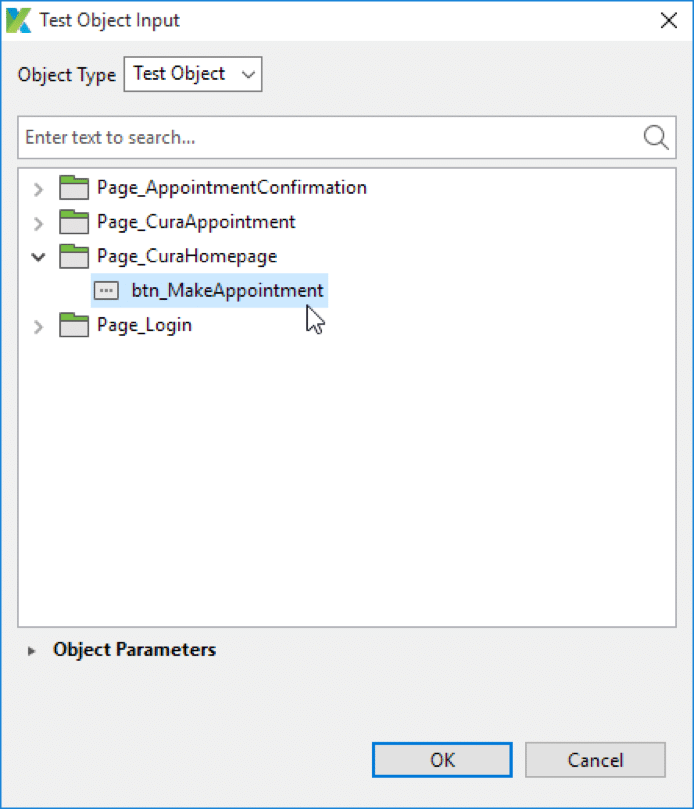Viewport: 694px width, 809px height.
Task: Click the Page_CuraAppointment folder icon
Action: 73,222
